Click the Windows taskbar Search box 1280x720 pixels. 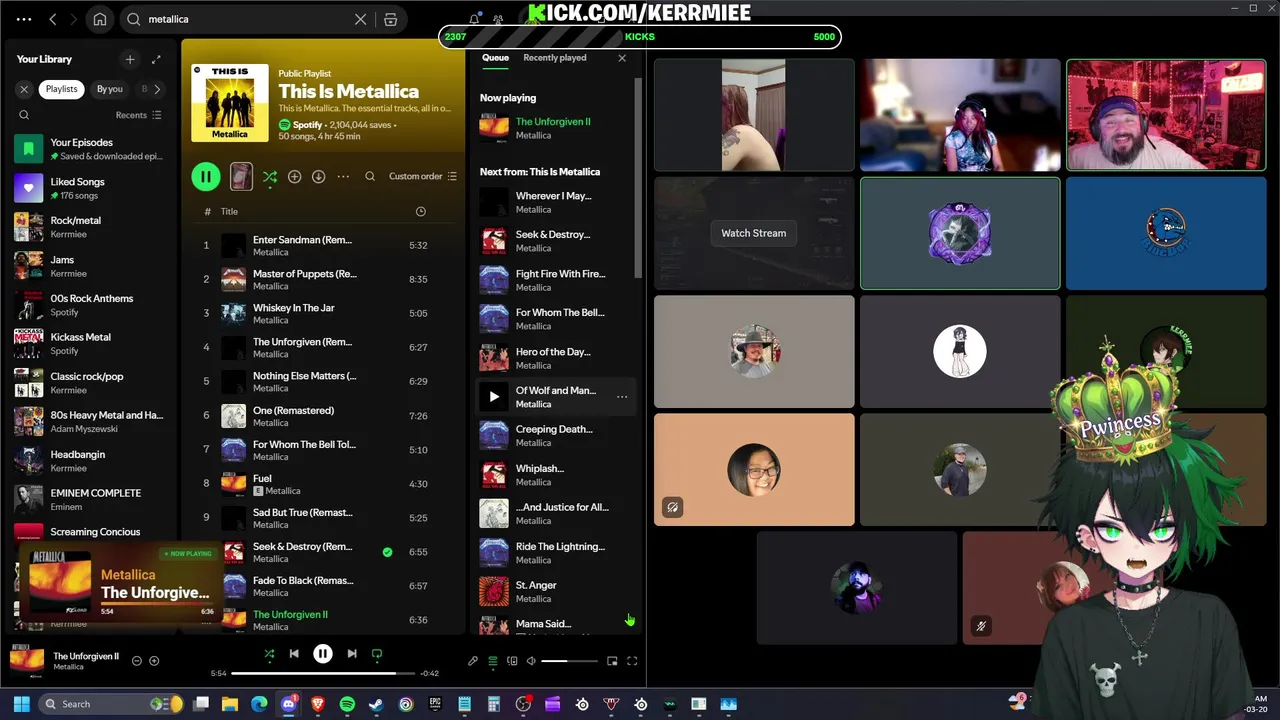tap(112, 704)
